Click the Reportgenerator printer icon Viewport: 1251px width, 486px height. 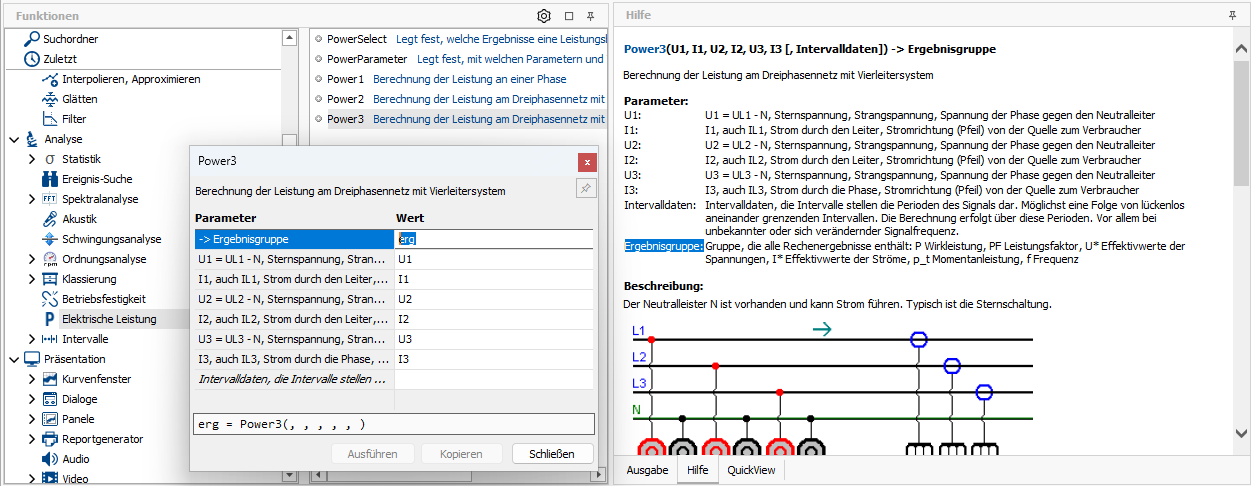pos(50,439)
